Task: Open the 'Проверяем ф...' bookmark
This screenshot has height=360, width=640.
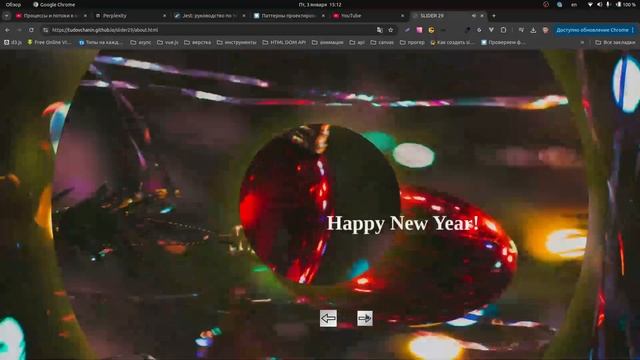Action: pos(503,42)
